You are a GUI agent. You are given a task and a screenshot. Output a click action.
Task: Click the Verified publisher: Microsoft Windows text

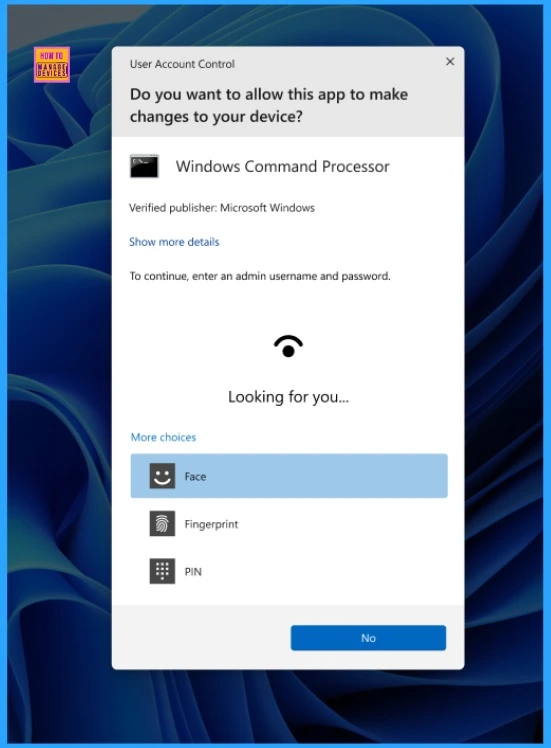(222, 208)
